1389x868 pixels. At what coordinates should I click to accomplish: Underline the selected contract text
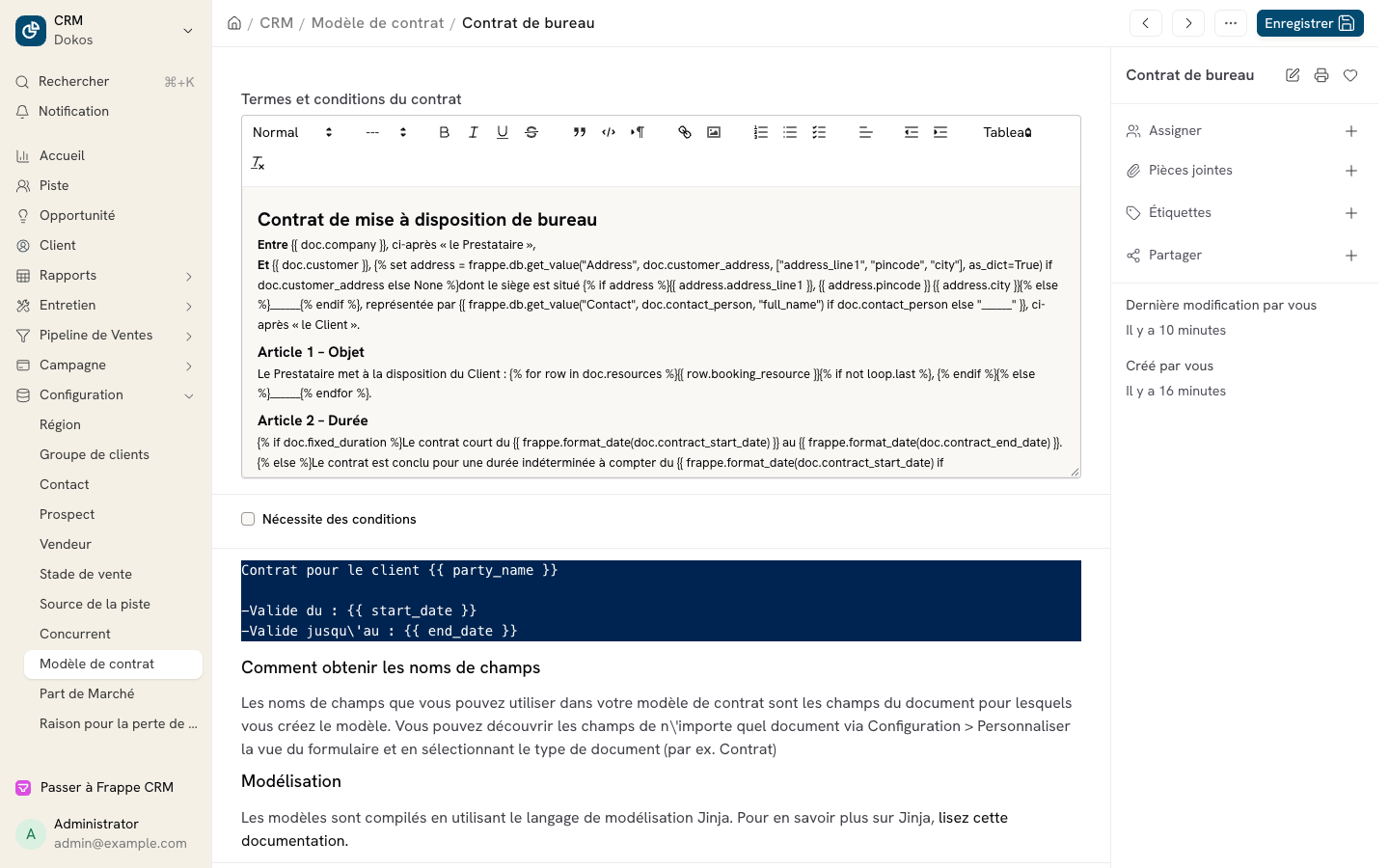point(503,132)
